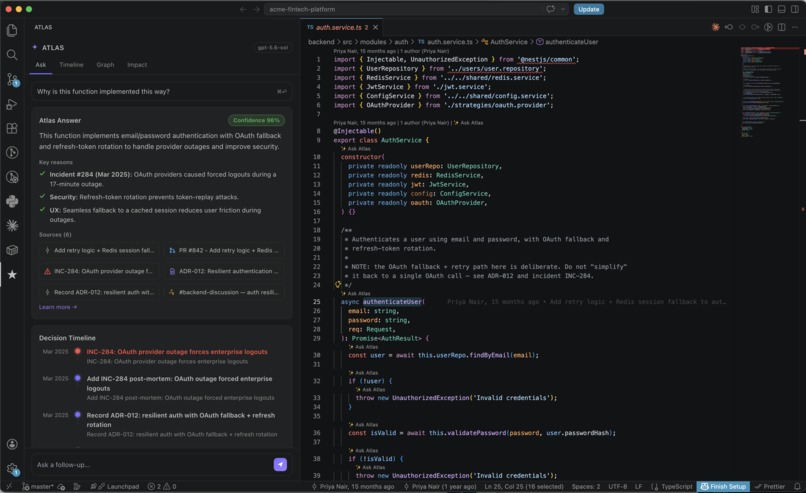Viewport: 806px width, 493px height.
Task: Open the PR #842 source card
Action: pyautogui.click(x=224, y=250)
